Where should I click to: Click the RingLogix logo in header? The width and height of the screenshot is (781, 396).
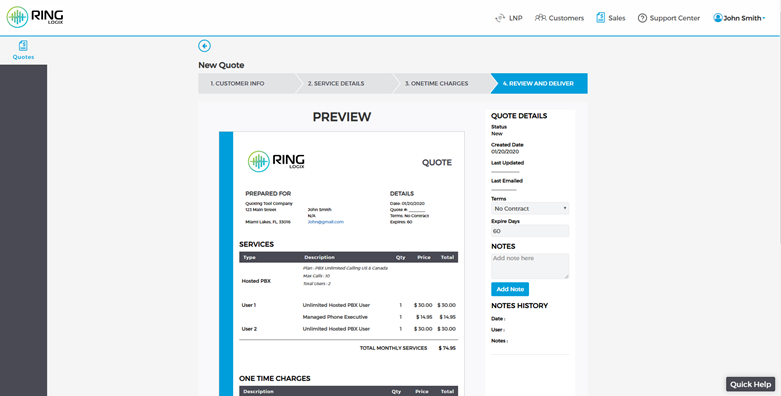coord(35,17)
